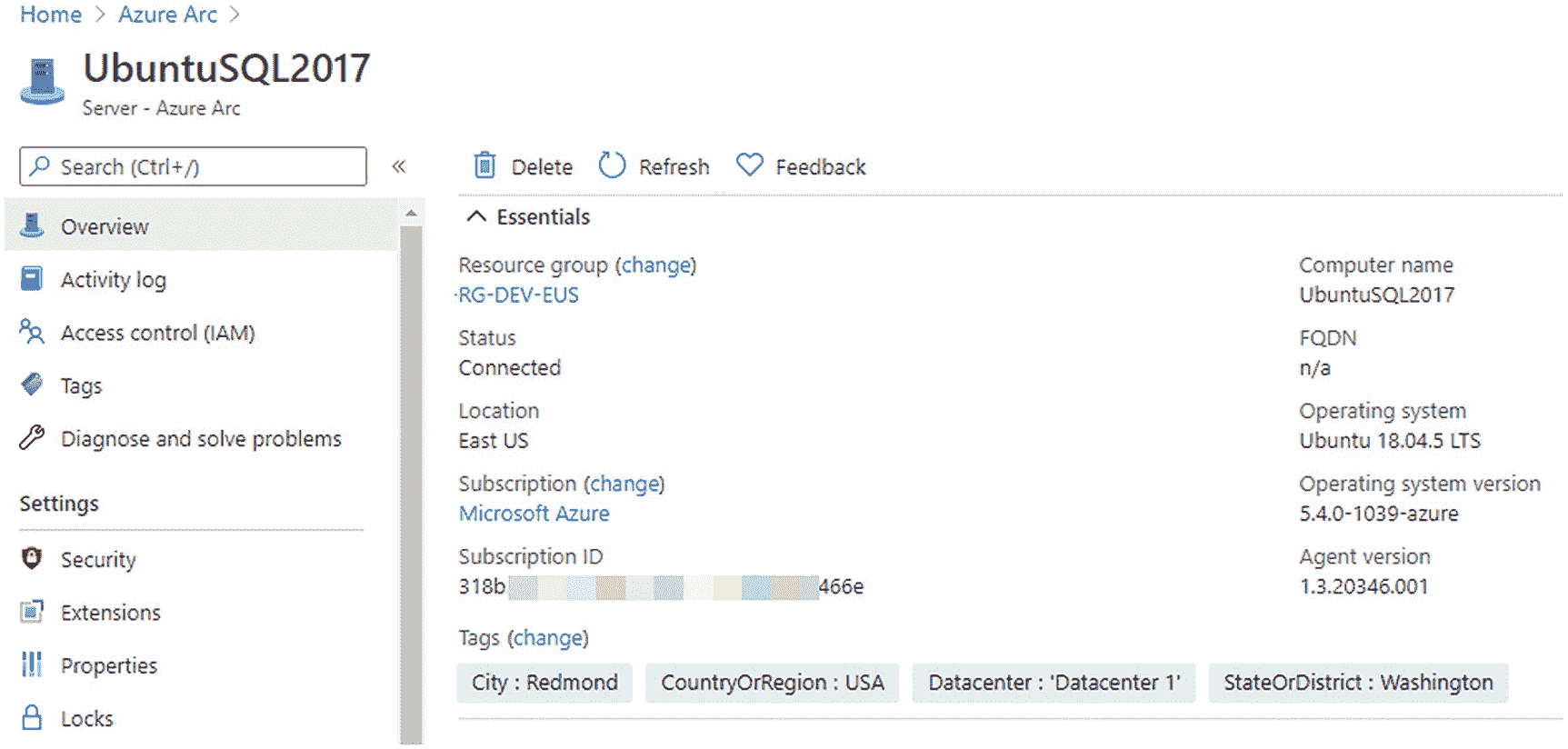
Task: Open the Microsoft Azure subscription link
Action: point(534,513)
